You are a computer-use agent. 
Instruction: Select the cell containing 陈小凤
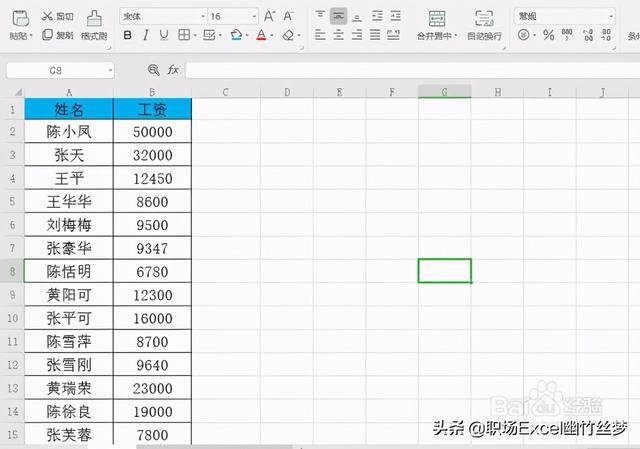coord(69,131)
